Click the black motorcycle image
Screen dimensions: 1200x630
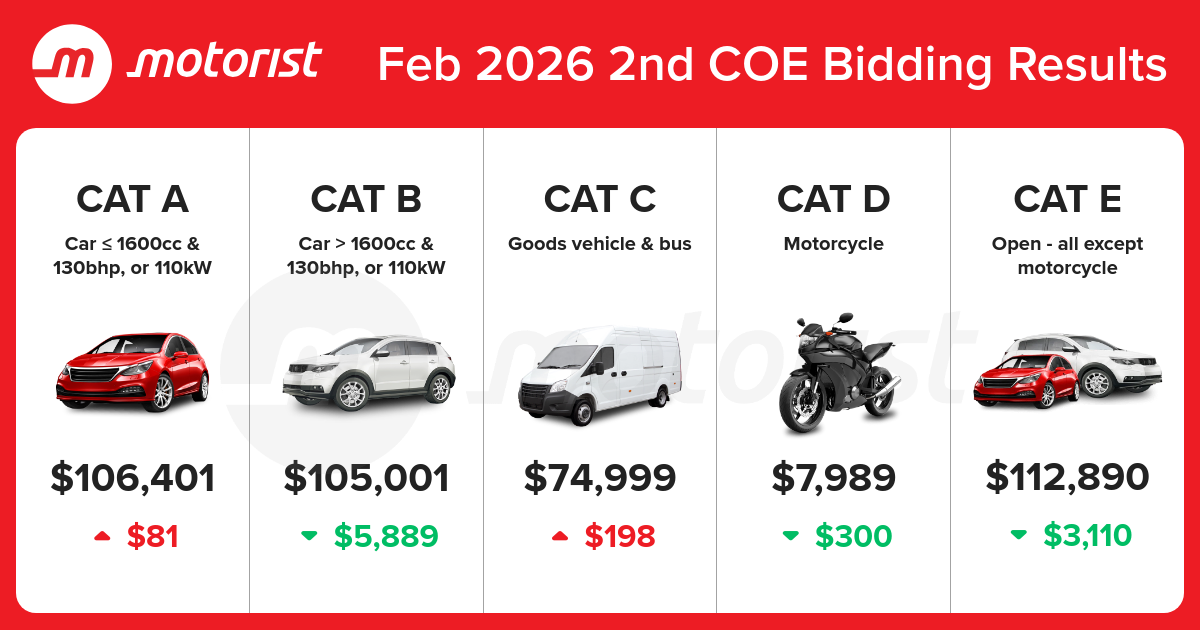(x=833, y=373)
